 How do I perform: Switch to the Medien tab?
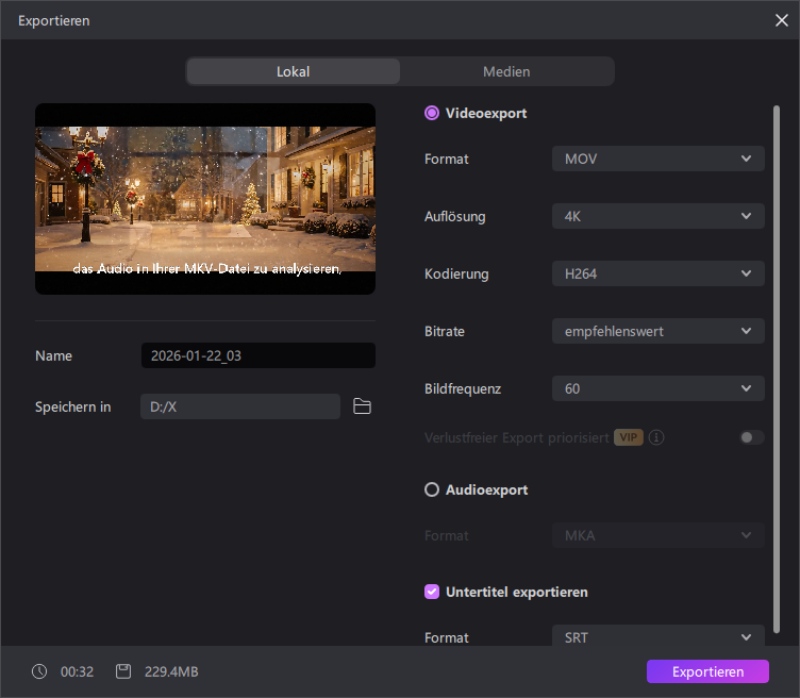[506, 72]
